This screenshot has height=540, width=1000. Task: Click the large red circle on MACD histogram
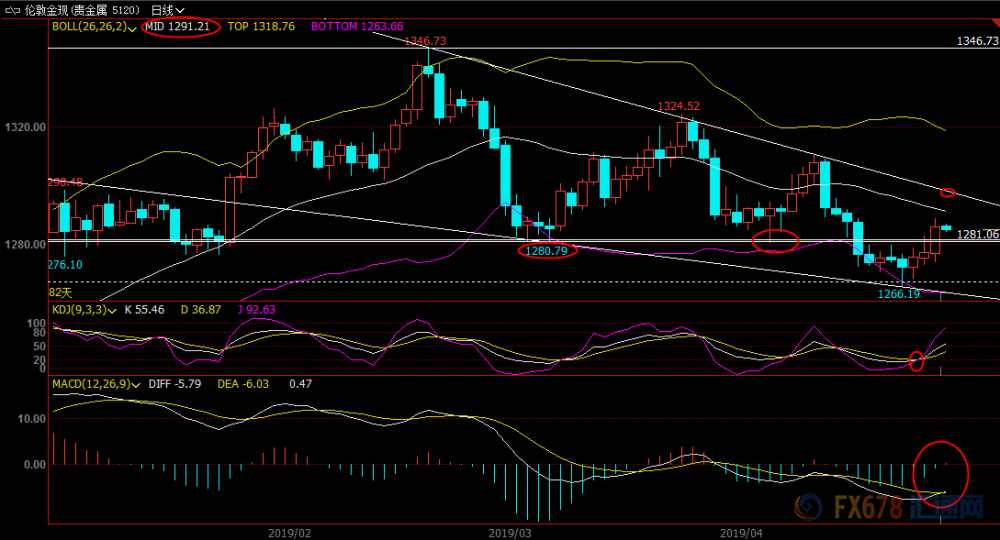[941, 474]
